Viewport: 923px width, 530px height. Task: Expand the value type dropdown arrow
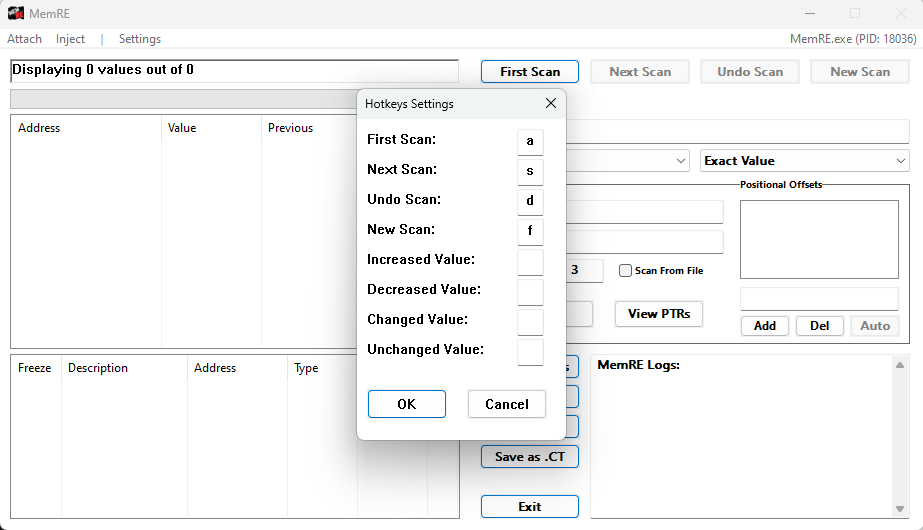coord(681,161)
